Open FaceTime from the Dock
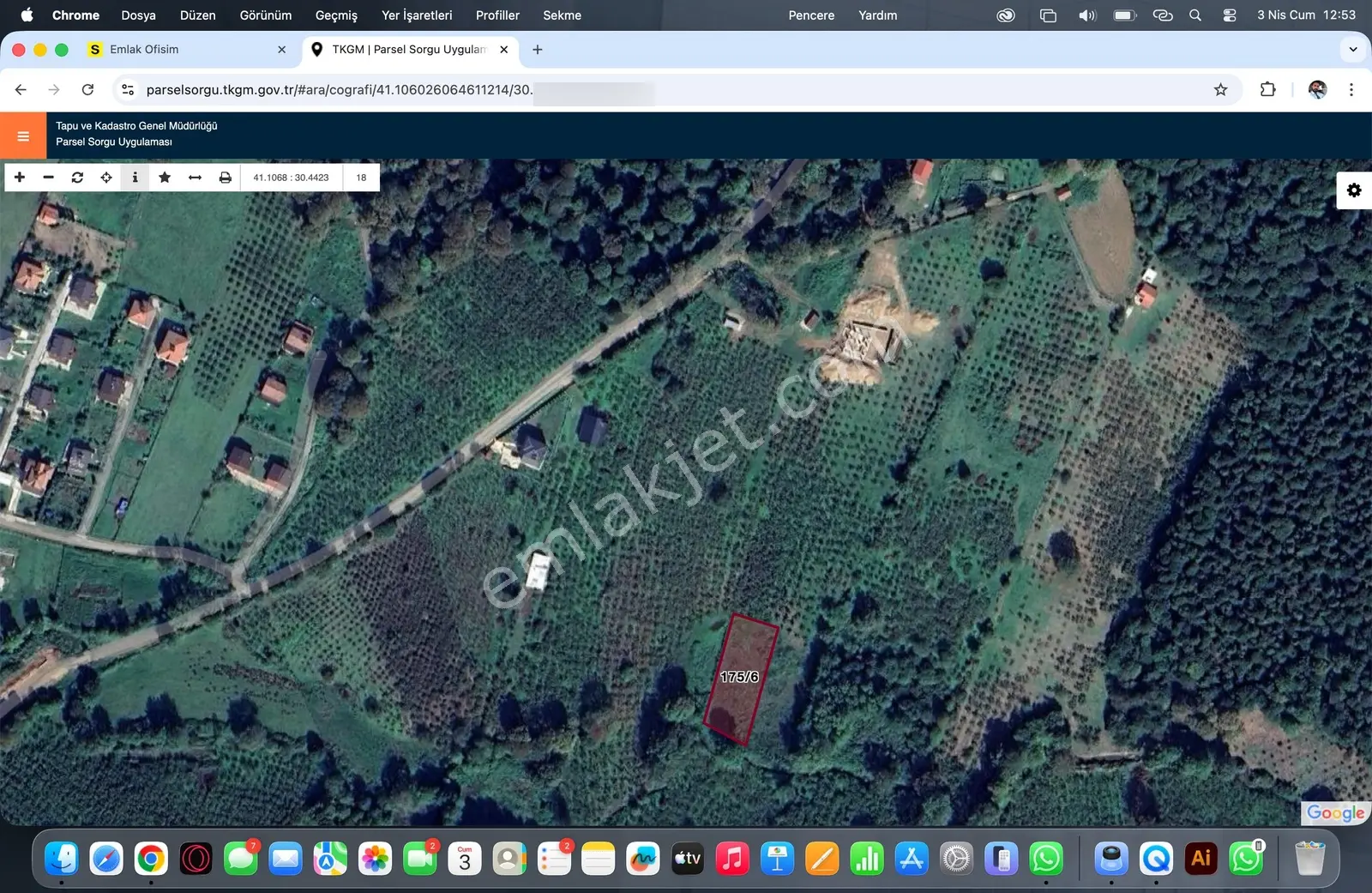Viewport: 1372px width, 893px height. tap(419, 858)
